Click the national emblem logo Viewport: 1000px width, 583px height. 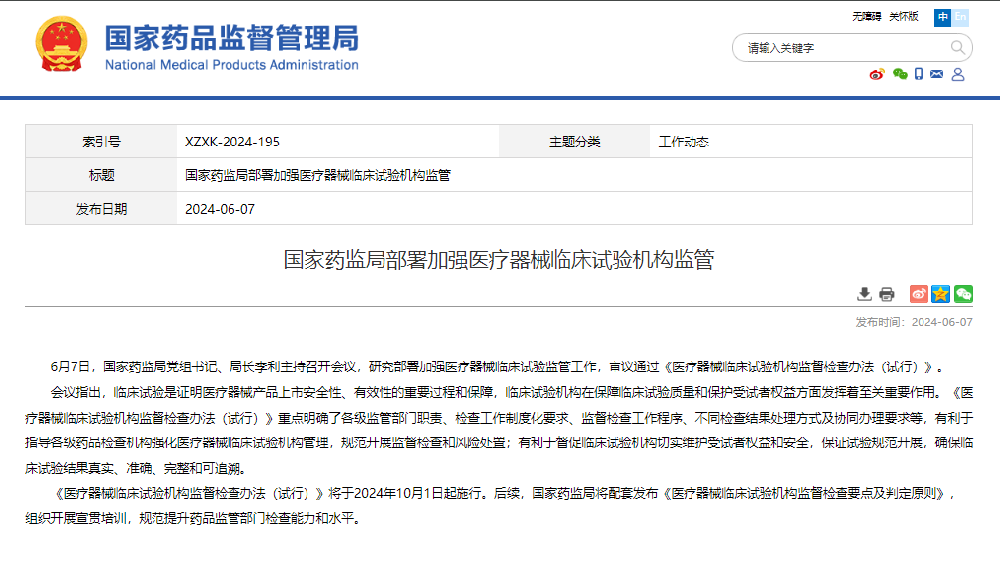point(61,46)
